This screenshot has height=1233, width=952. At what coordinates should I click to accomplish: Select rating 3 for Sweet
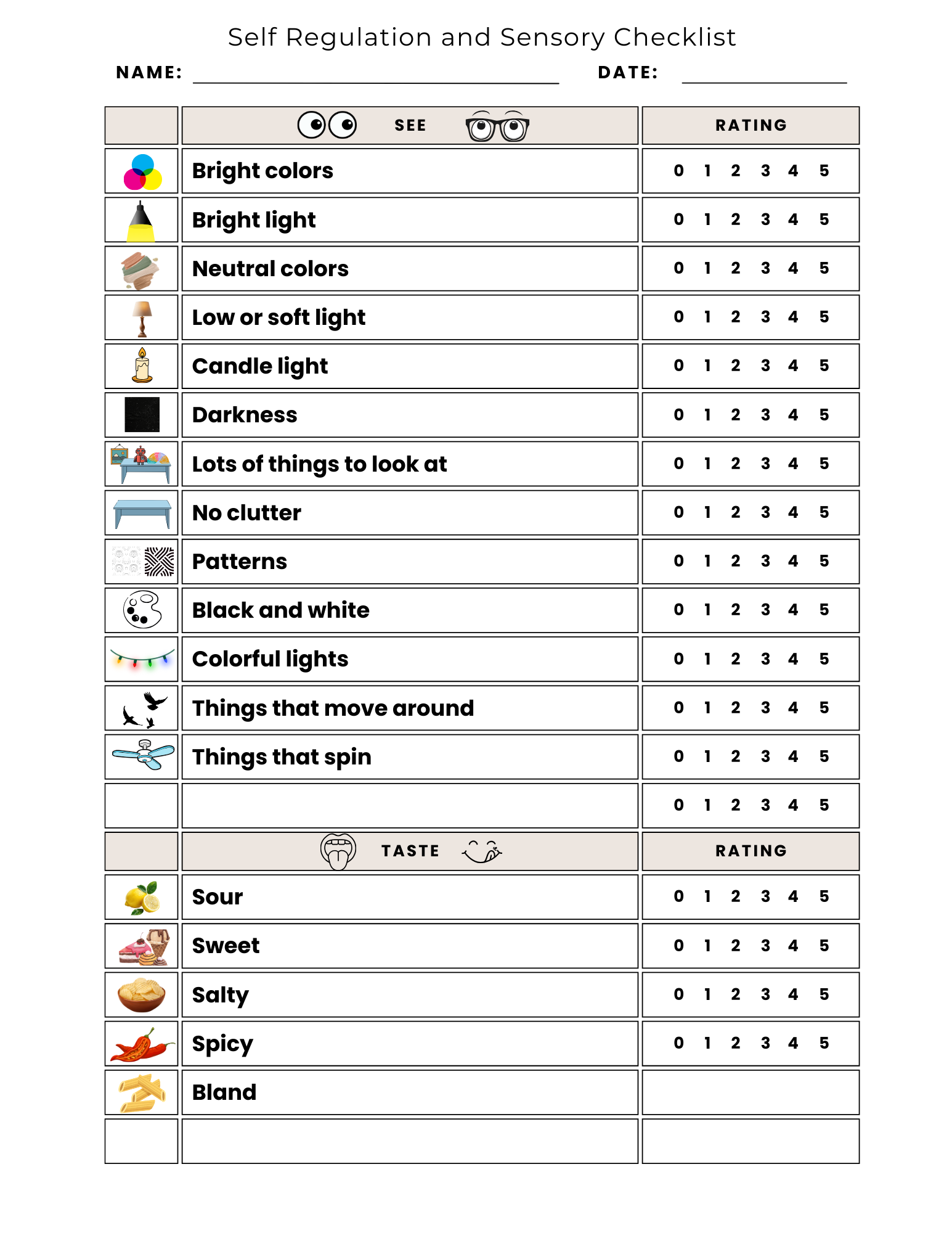tap(765, 946)
